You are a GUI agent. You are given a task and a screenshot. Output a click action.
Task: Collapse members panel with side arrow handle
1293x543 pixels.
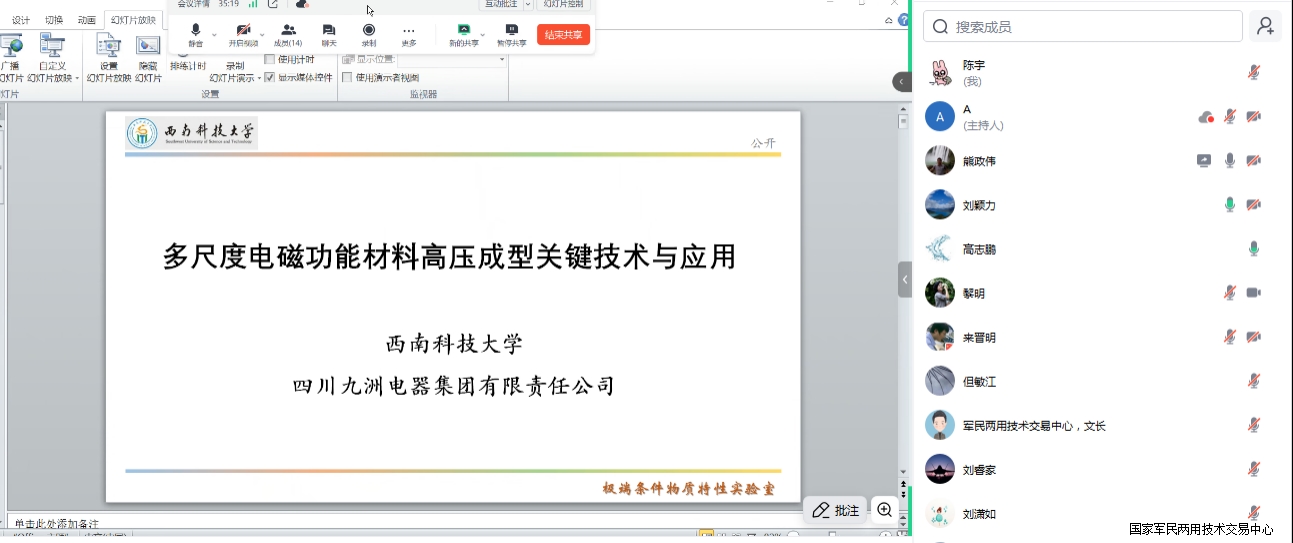(904, 280)
